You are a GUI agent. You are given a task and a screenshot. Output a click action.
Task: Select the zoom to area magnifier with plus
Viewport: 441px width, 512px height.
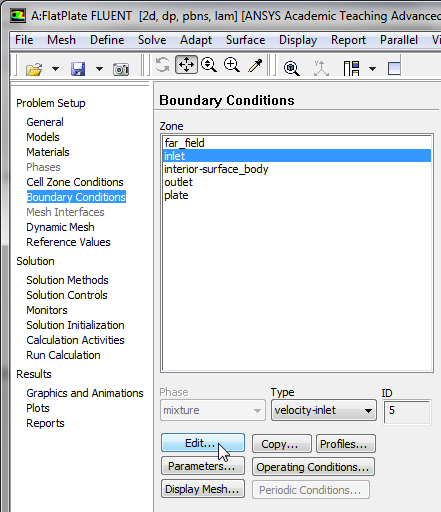[232, 65]
